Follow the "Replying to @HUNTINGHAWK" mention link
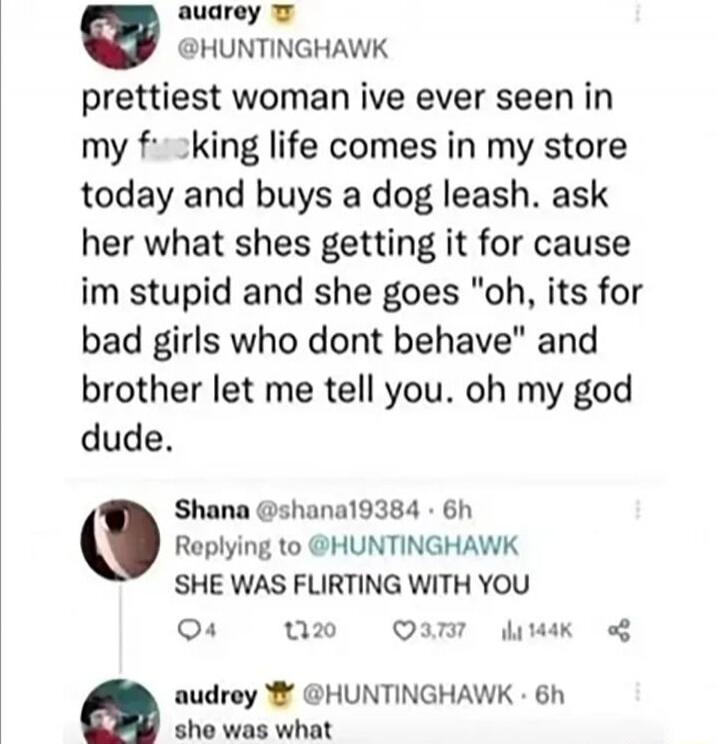This screenshot has height=744, width=718. coord(413,546)
